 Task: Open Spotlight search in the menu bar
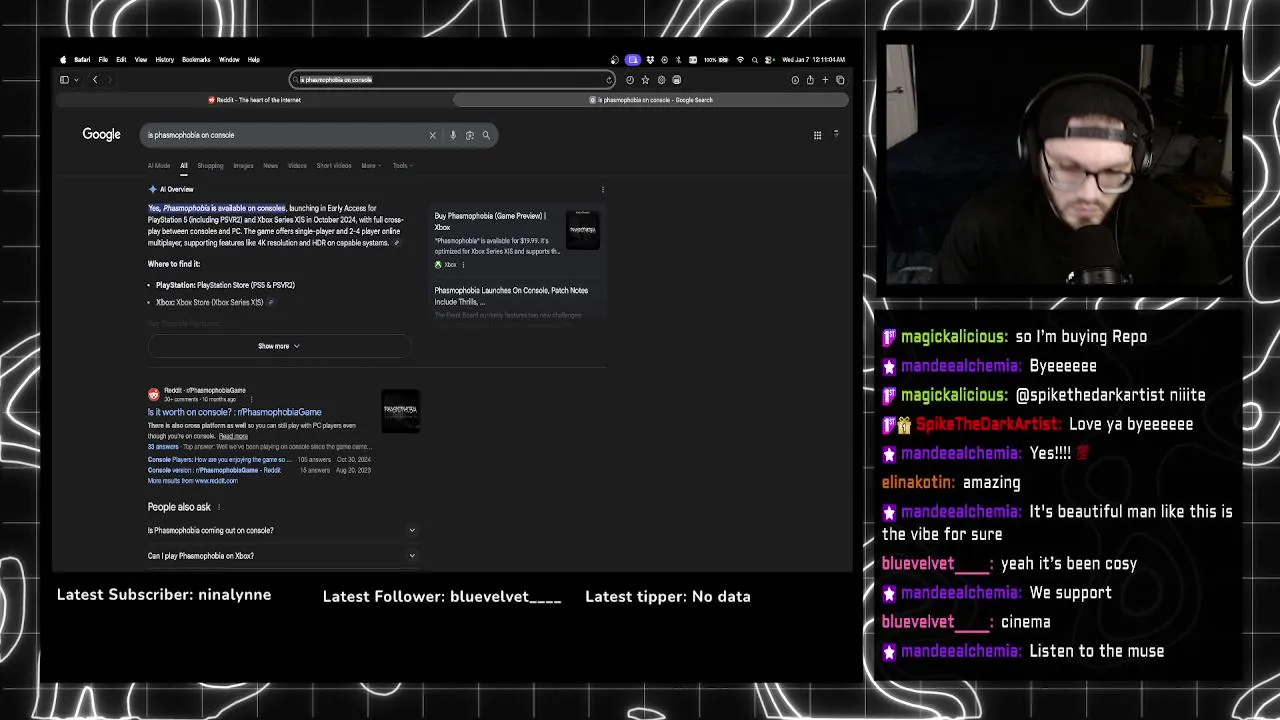pos(755,60)
